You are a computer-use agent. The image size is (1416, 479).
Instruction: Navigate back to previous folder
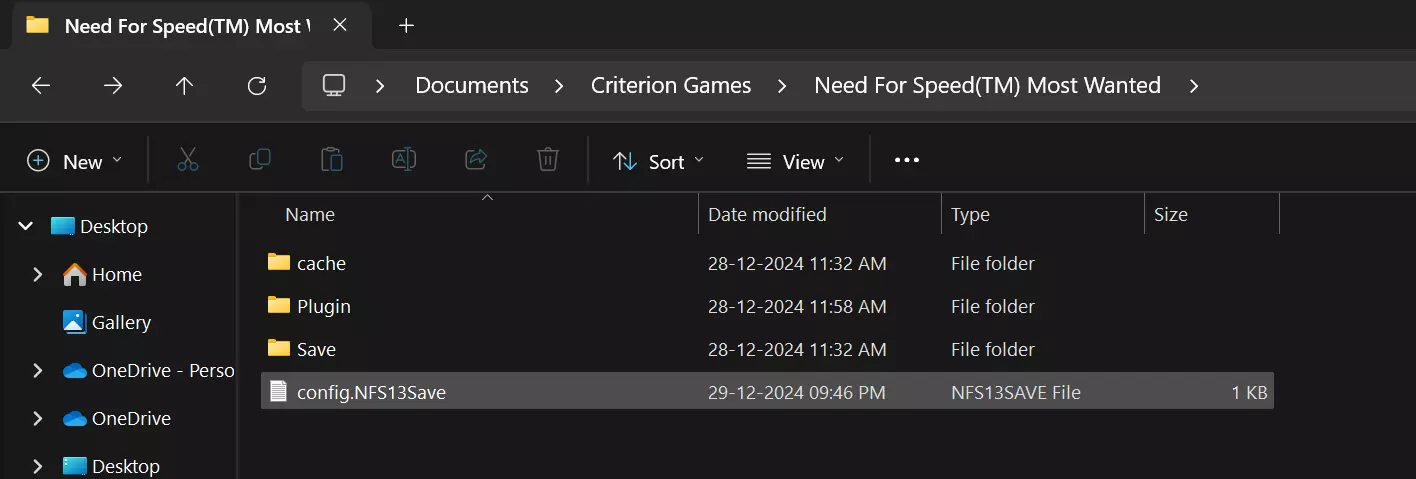41,86
